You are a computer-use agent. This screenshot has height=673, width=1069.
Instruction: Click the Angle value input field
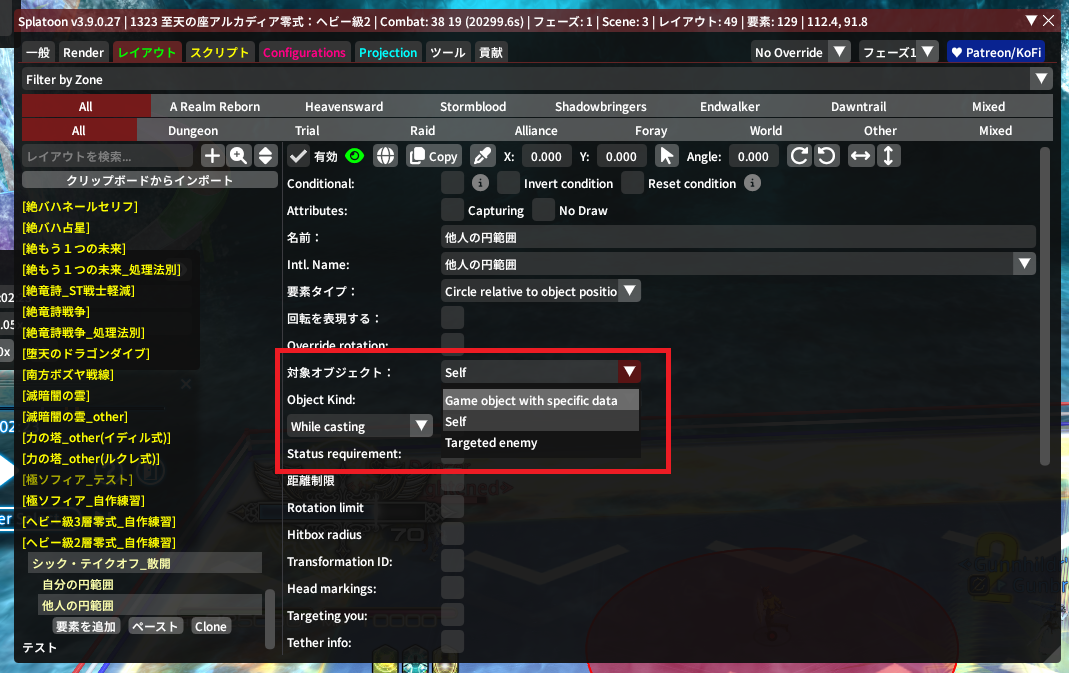click(x=753, y=156)
